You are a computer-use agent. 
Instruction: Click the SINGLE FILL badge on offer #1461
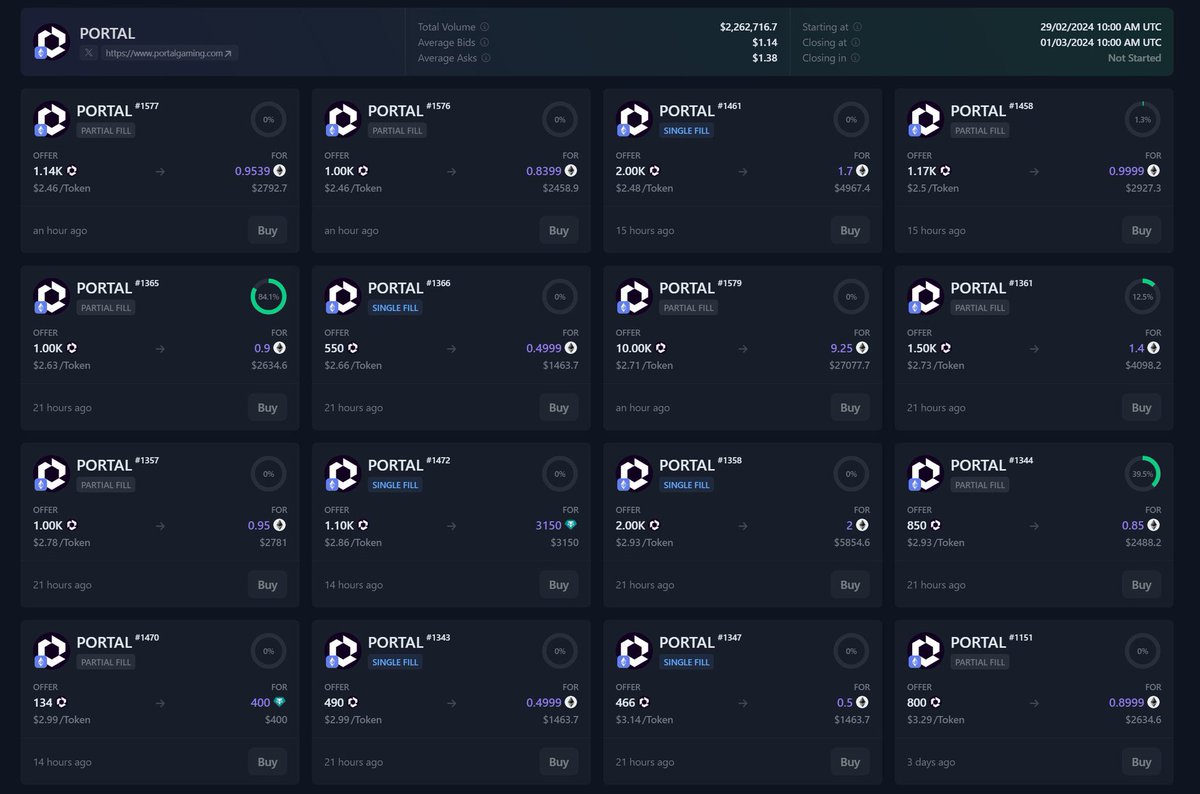687,131
